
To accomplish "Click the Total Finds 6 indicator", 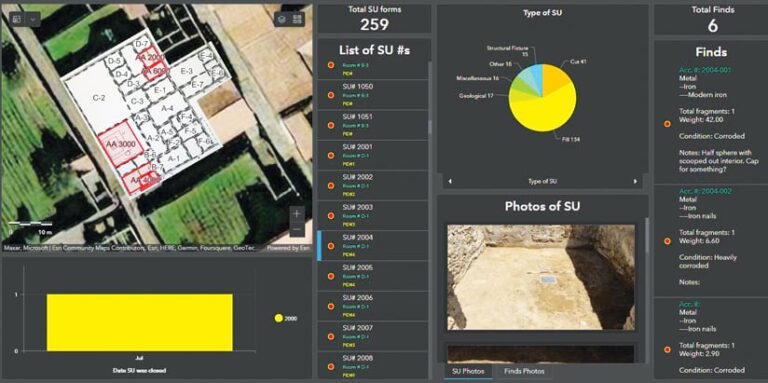I will 713,19.
